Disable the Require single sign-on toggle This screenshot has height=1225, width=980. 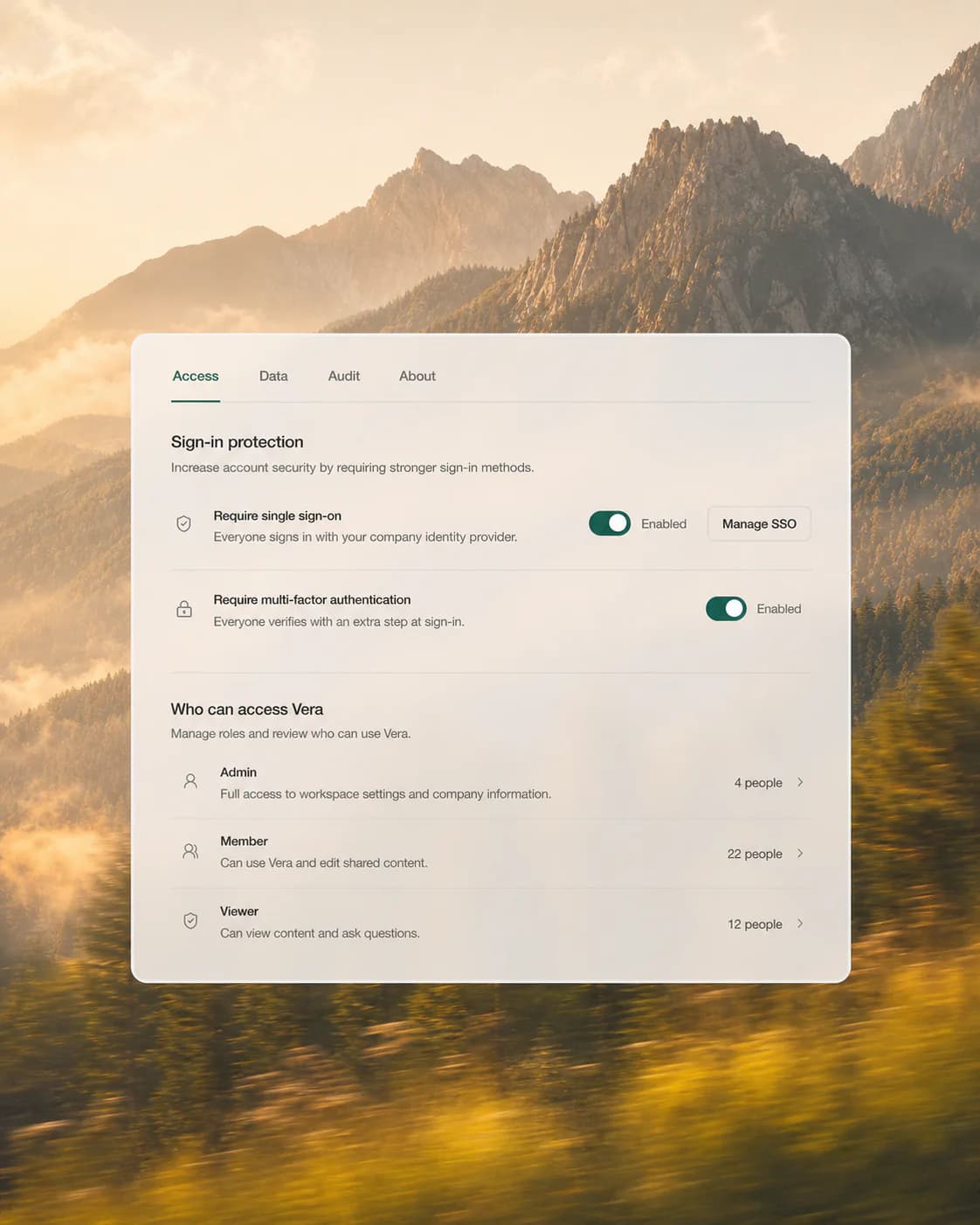coord(610,523)
